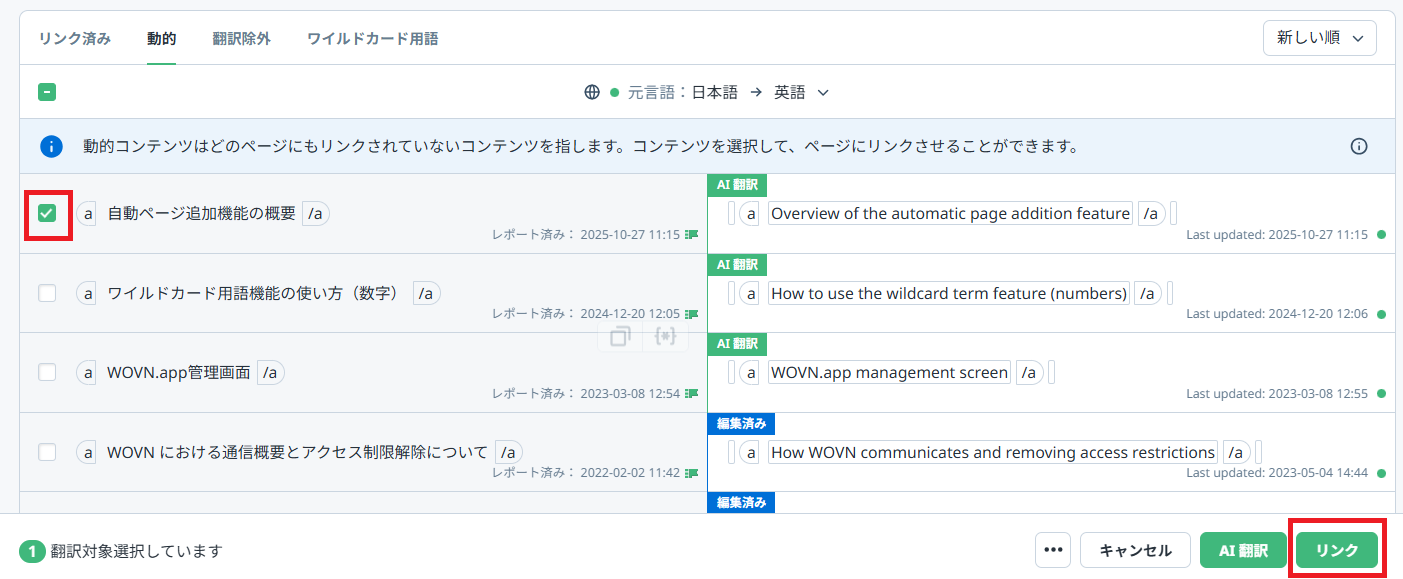The image size is (1403, 579).
Task: Click the キャンセル button
Action: pos(1135,549)
